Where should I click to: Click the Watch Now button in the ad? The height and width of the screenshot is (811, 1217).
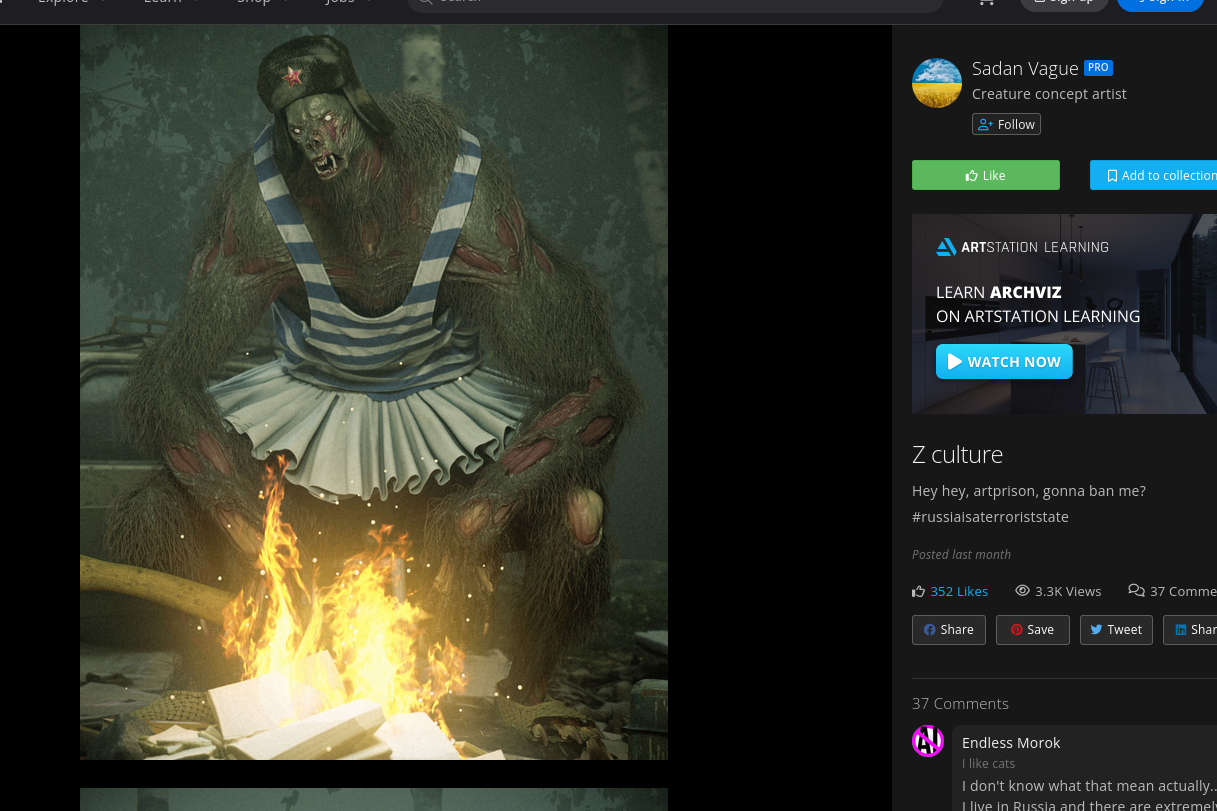tap(1004, 362)
